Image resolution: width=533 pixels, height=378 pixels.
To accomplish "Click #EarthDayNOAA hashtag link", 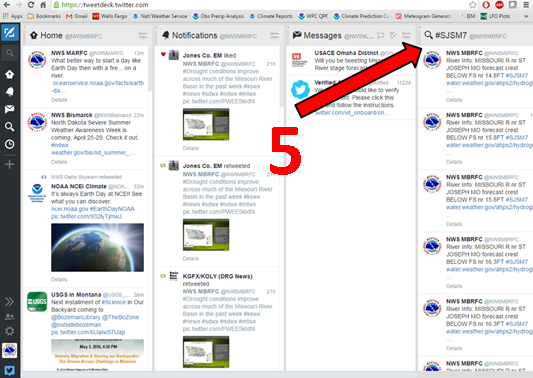I will pos(112,209).
